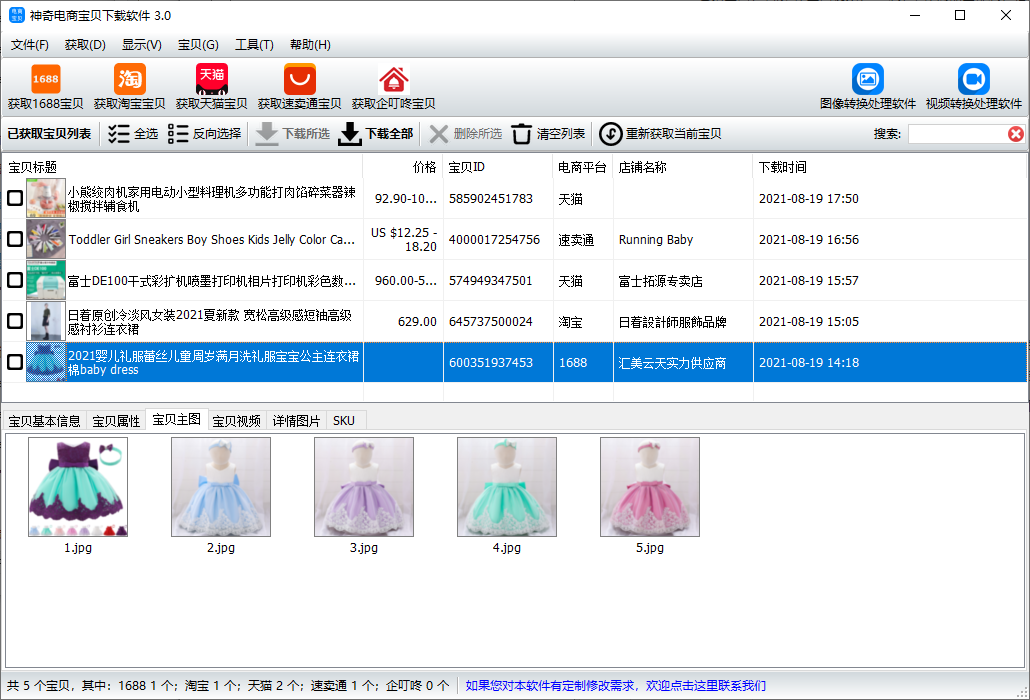Click the status bar item count summary
This screenshot has height=700, width=1030.
pos(228,686)
